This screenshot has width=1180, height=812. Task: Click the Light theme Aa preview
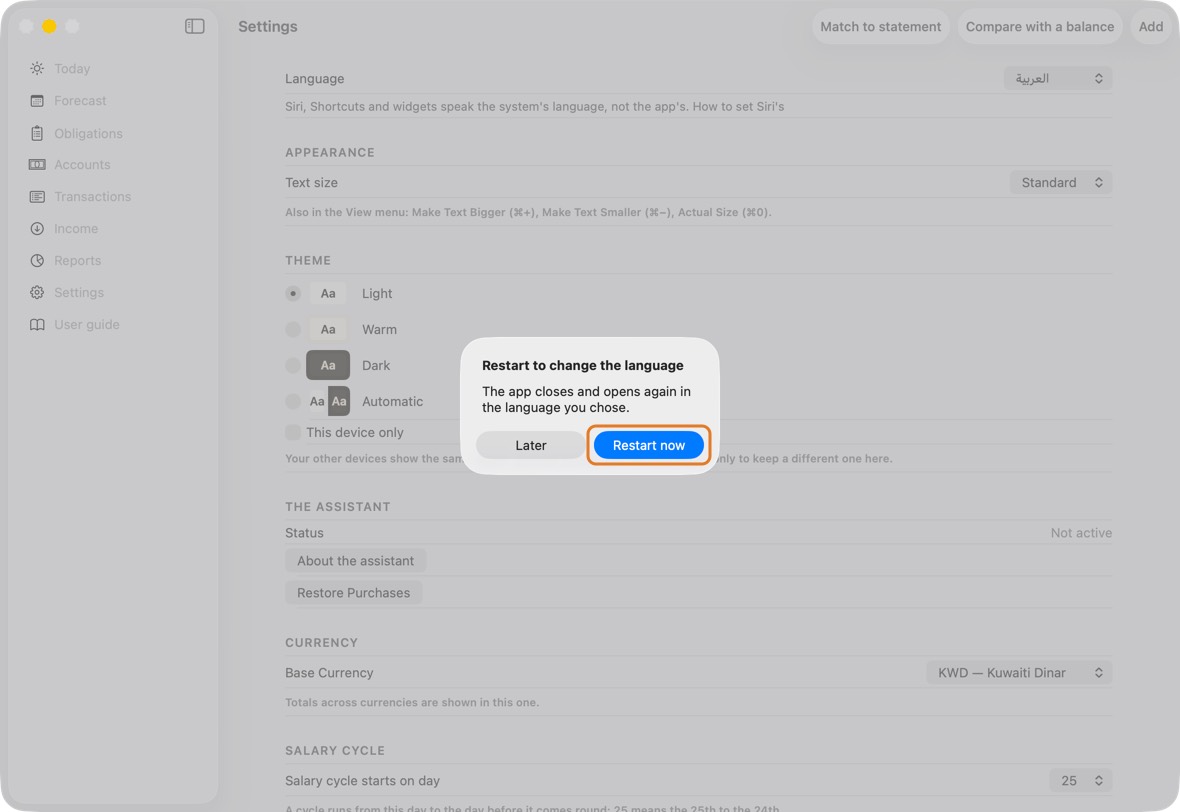pos(328,293)
